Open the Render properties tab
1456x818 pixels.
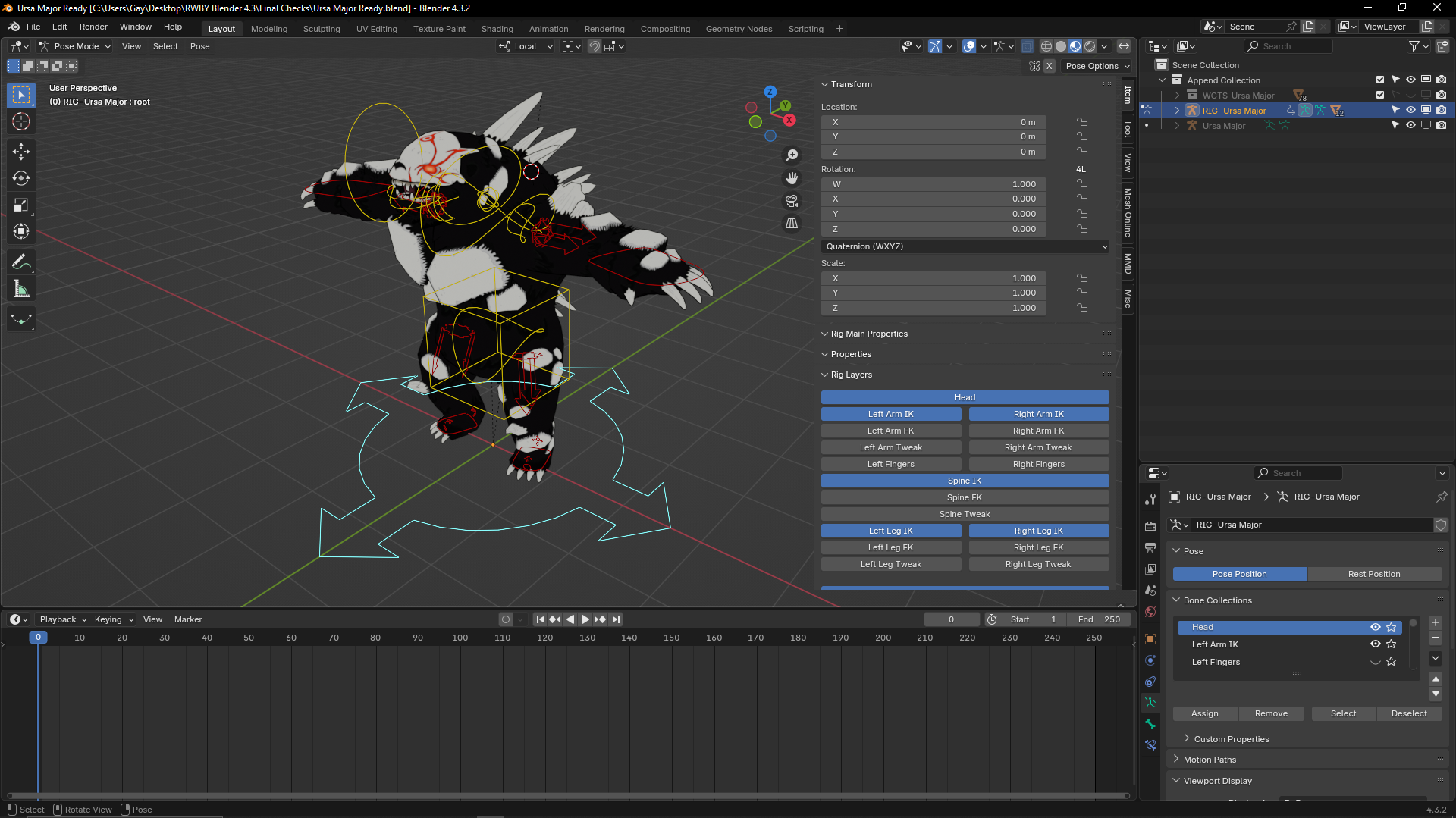click(x=1150, y=526)
